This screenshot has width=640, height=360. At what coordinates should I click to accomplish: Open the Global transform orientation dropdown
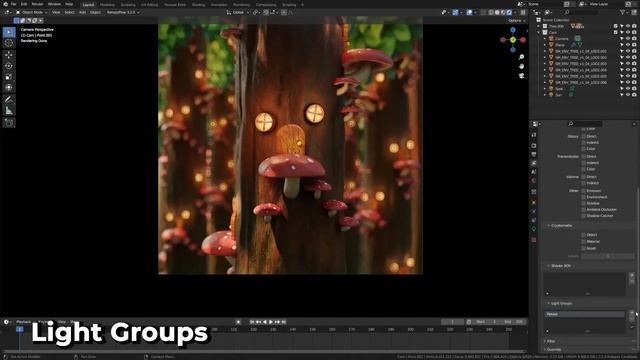[238, 13]
